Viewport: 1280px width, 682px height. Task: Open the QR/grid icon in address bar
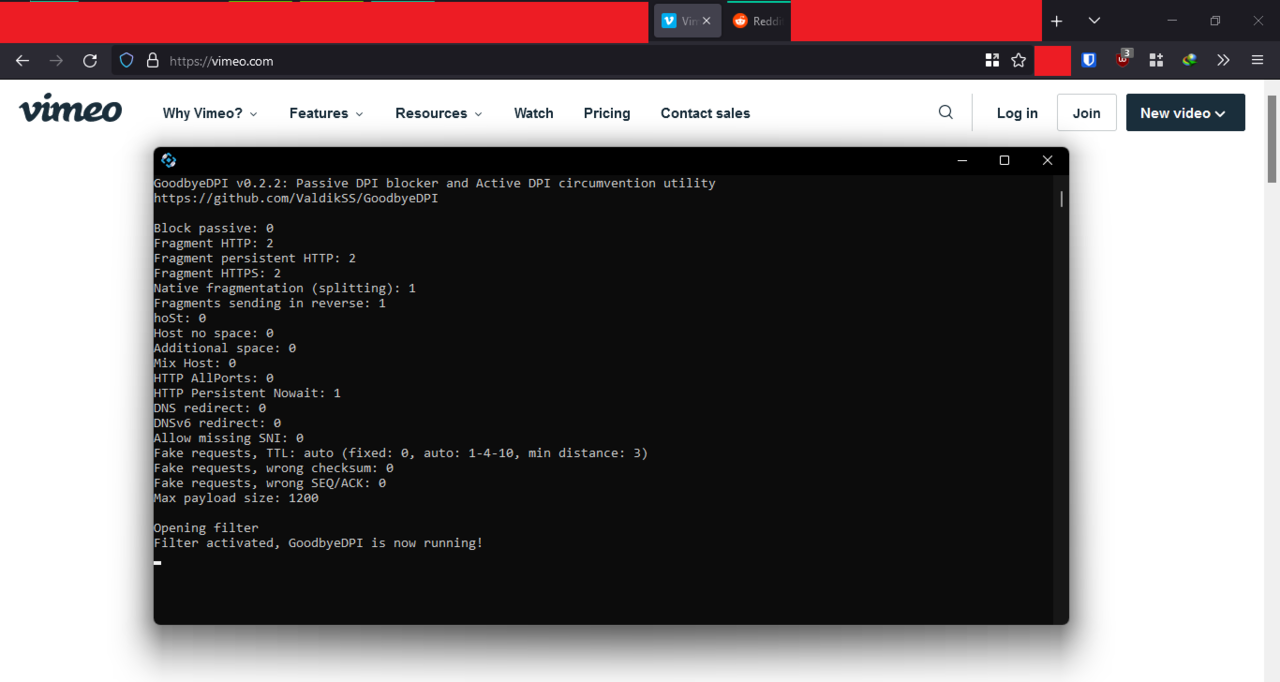click(992, 61)
